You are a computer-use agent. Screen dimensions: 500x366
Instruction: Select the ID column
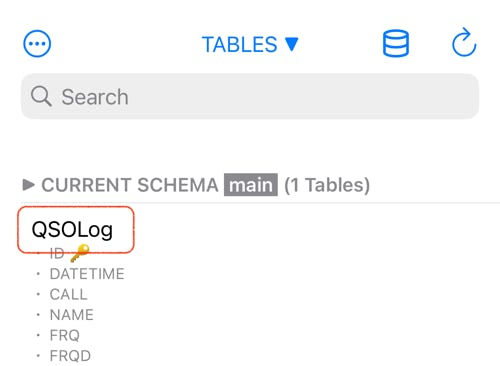coord(57,254)
